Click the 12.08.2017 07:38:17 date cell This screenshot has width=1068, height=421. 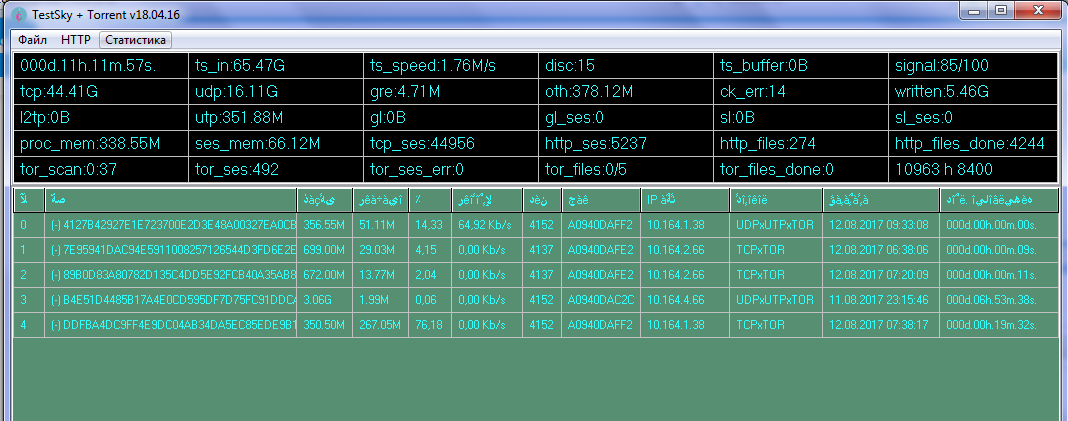click(x=880, y=324)
